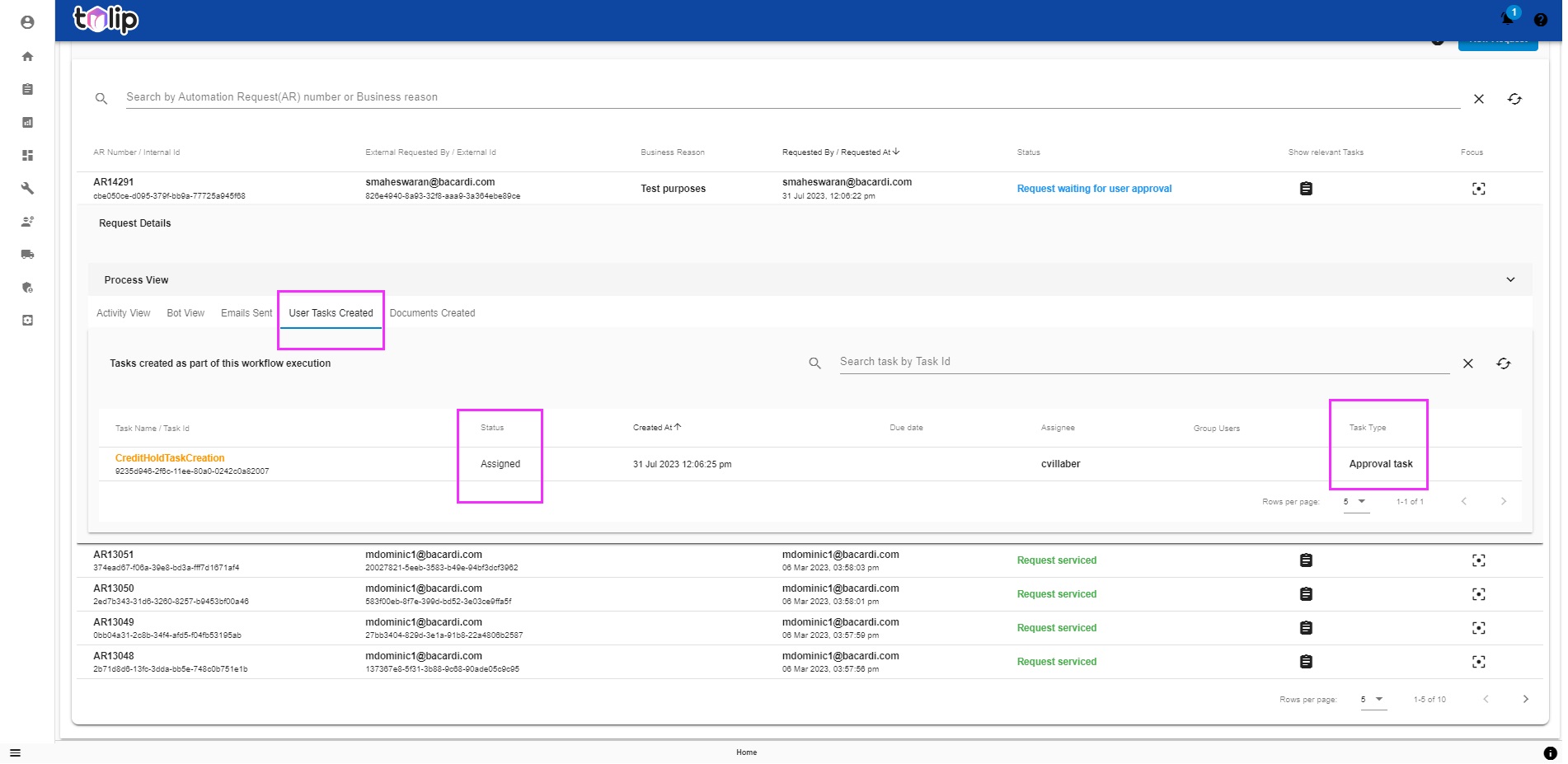Collapse the Process View panel chevron
This screenshot has height=764, width=1568.
click(x=1510, y=280)
